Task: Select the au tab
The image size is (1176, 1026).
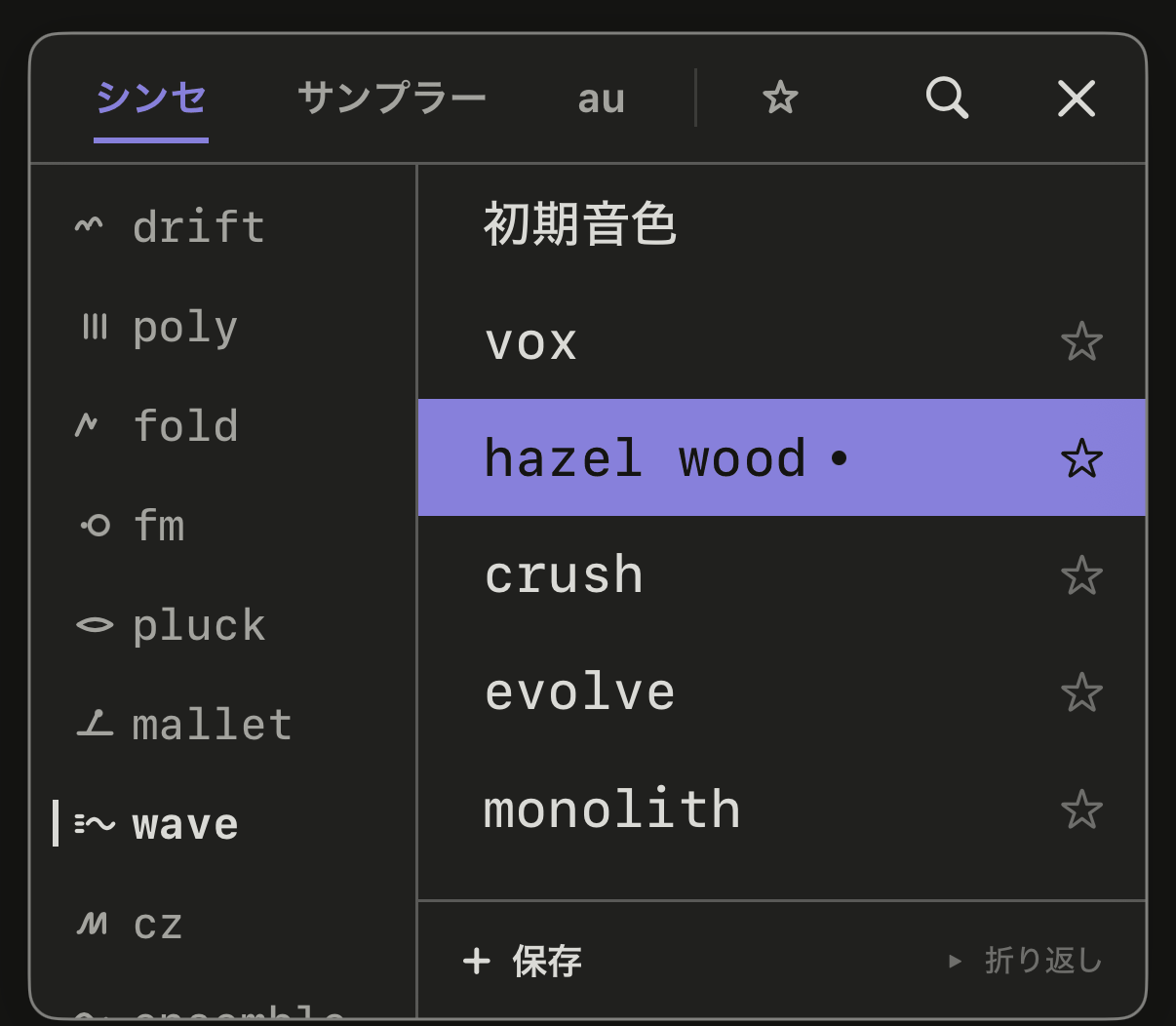Action: pos(601,99)
